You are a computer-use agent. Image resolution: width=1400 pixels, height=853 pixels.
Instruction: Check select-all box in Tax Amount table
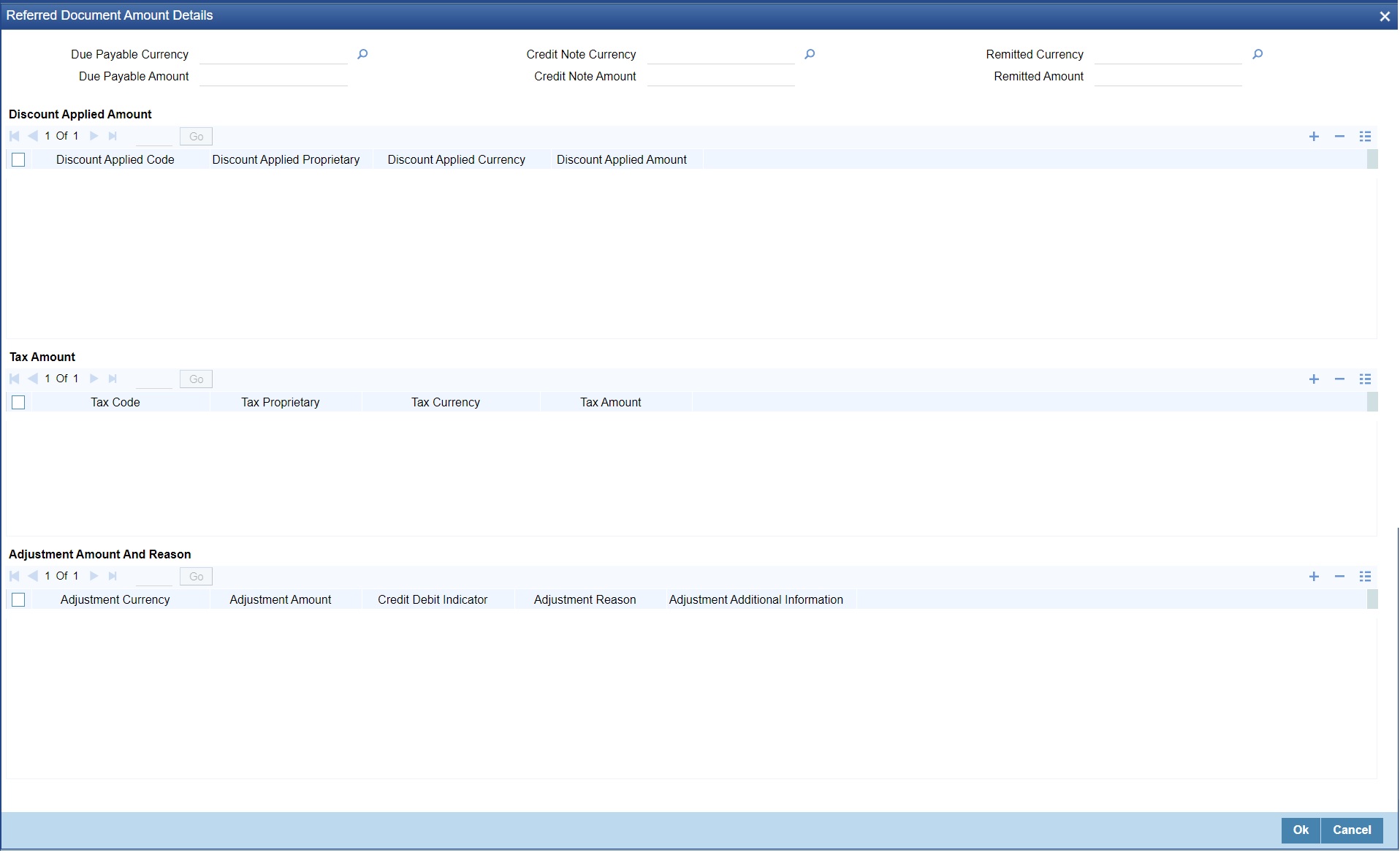[18, 402]
